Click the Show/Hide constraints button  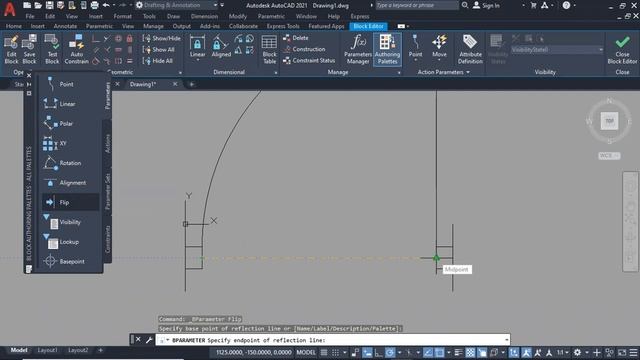tap(162, 38)
